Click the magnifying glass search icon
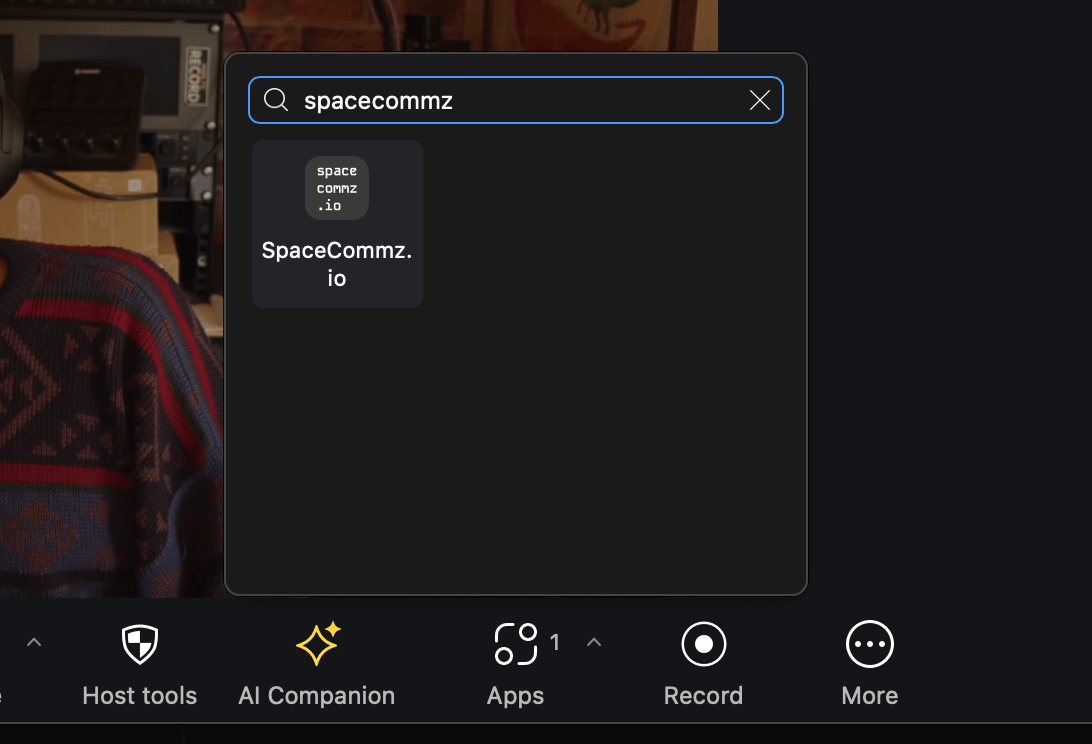This screenshot has width=1092, height=744. click(x=276, y=100)
